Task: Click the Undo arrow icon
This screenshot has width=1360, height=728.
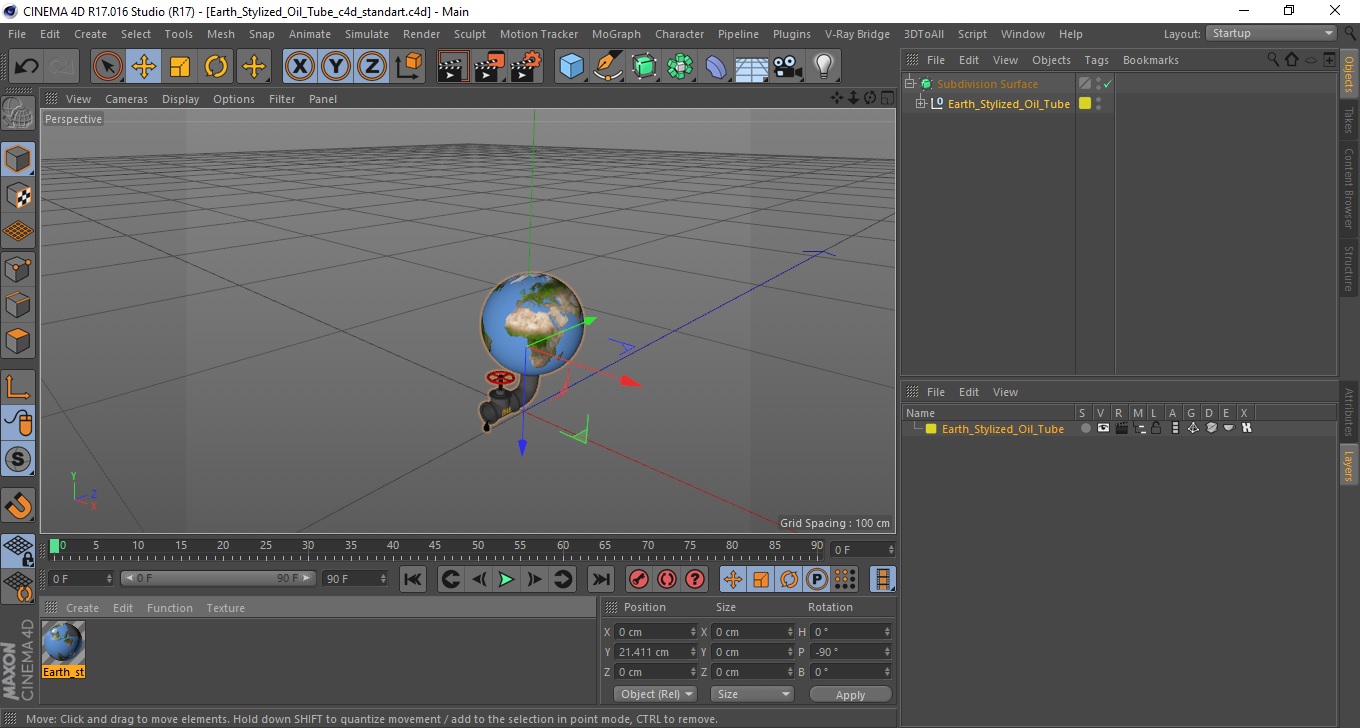Action: coord(27,67)
